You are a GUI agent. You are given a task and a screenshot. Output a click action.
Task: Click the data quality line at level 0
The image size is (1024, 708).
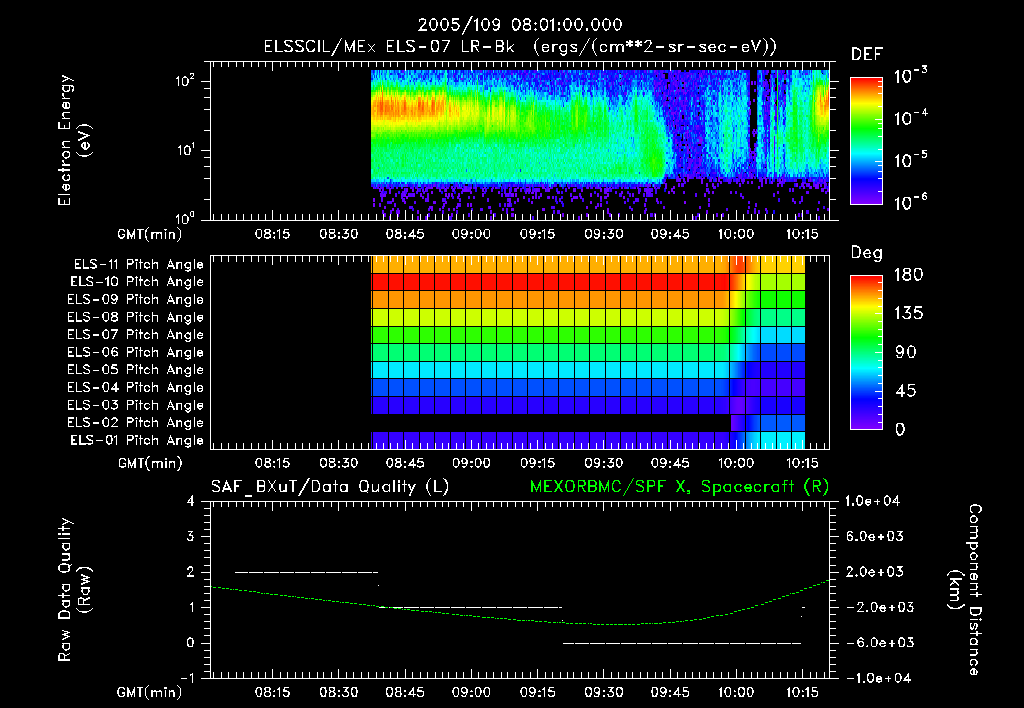[682, 643]
